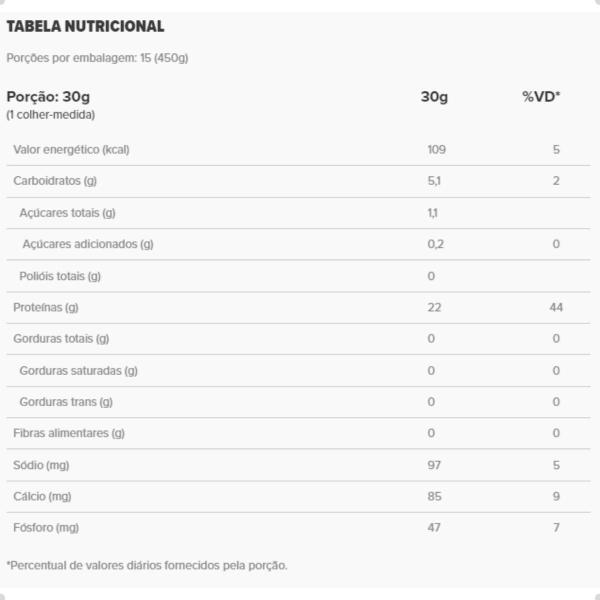Click the %VD* column header

541,96
